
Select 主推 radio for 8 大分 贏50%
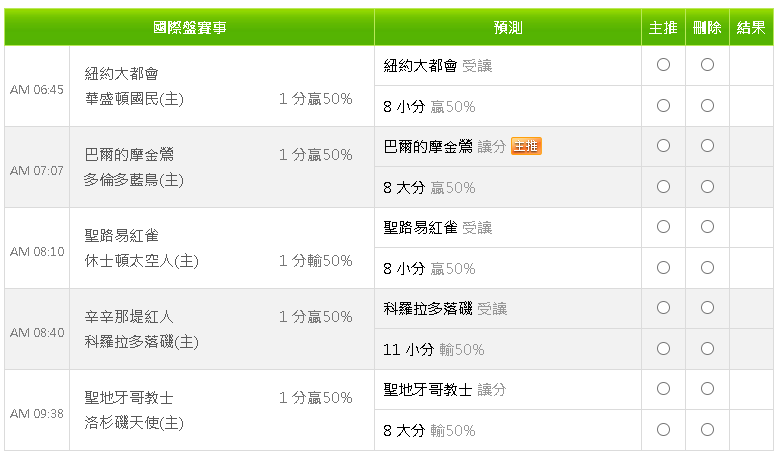(663, 186)
